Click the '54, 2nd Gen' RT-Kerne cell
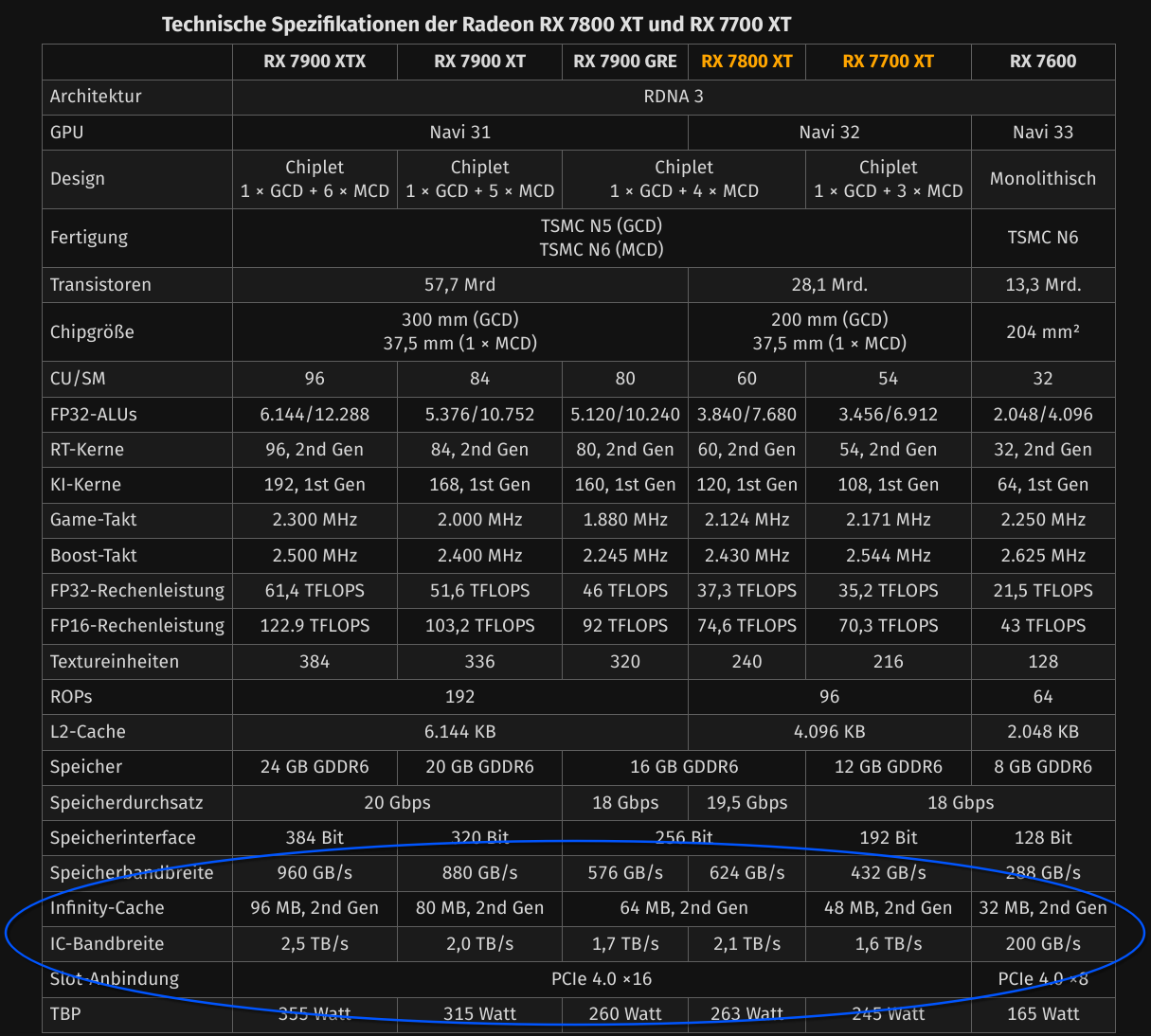Screen dimensions: 1151x1036 888,450
